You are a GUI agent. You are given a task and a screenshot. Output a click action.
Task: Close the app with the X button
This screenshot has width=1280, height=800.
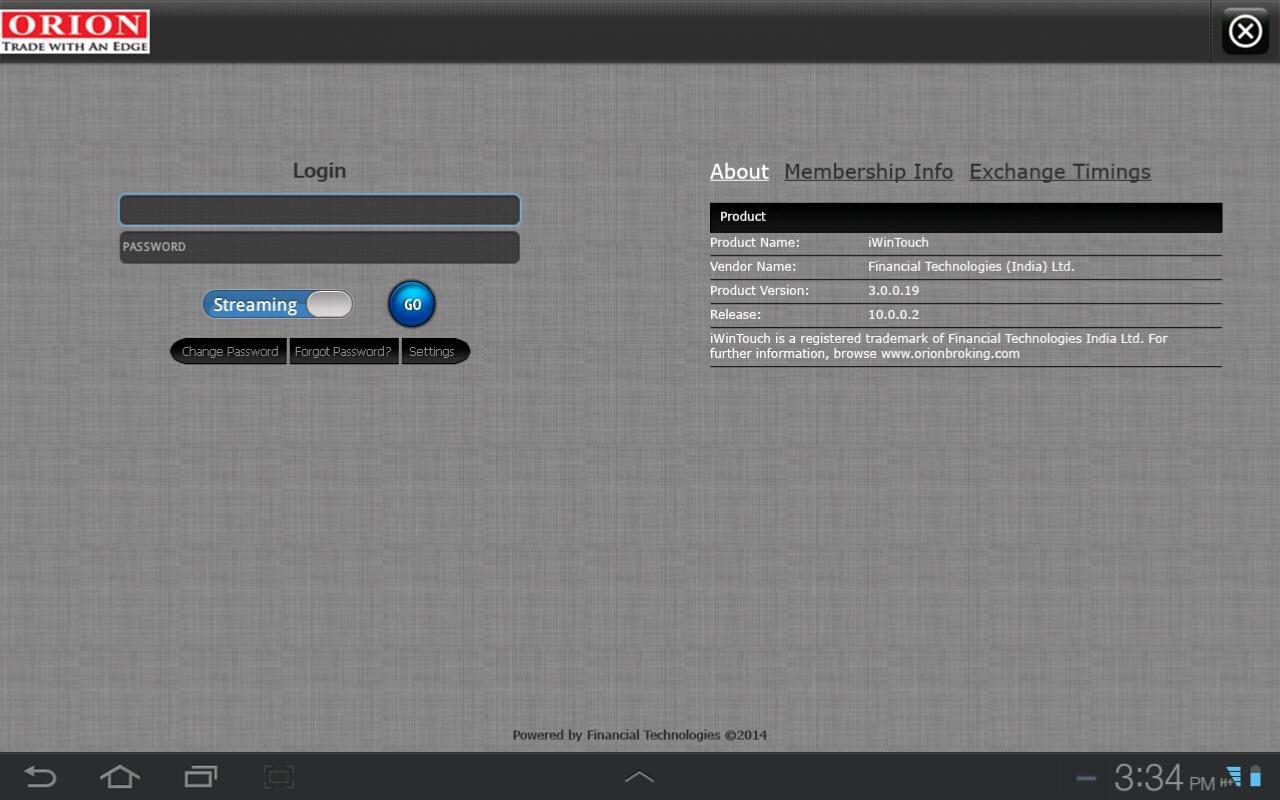(x=1245, y=32)
